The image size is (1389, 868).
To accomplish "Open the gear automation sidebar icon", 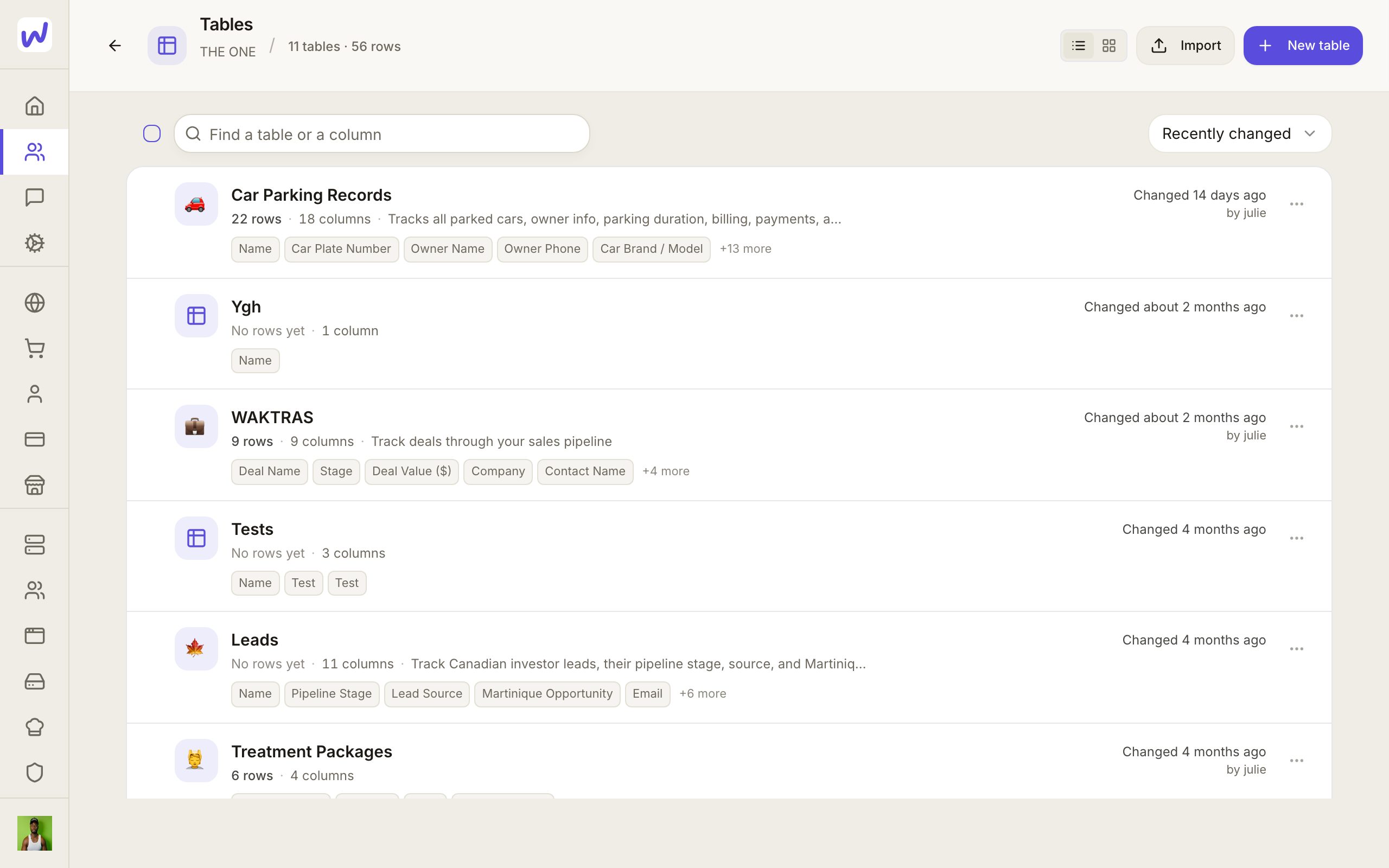I will click(34, 243).
